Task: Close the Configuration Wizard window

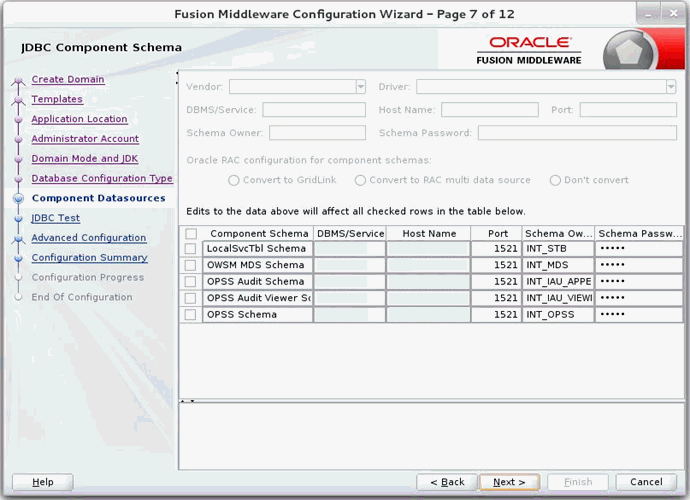Action: pos(673,14)
